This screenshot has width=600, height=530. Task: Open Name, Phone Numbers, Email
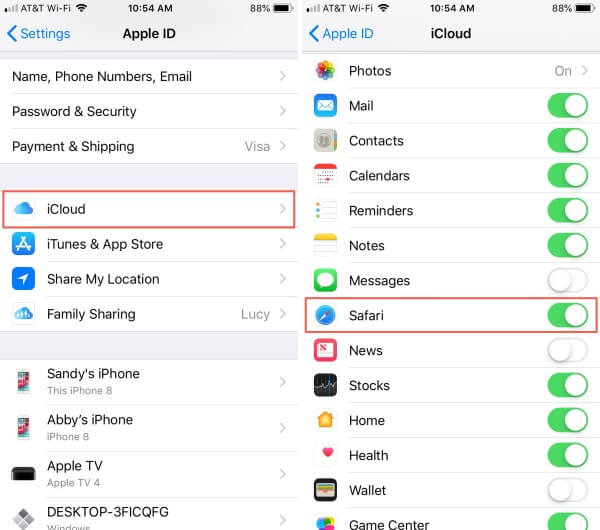coord(149,77)
